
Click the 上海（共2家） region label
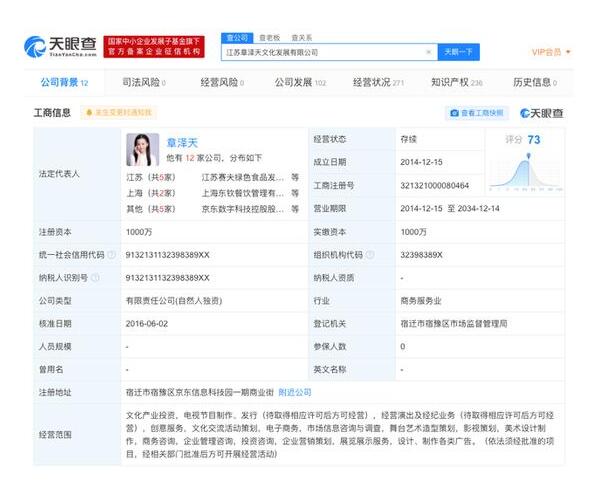pos(151,193)
